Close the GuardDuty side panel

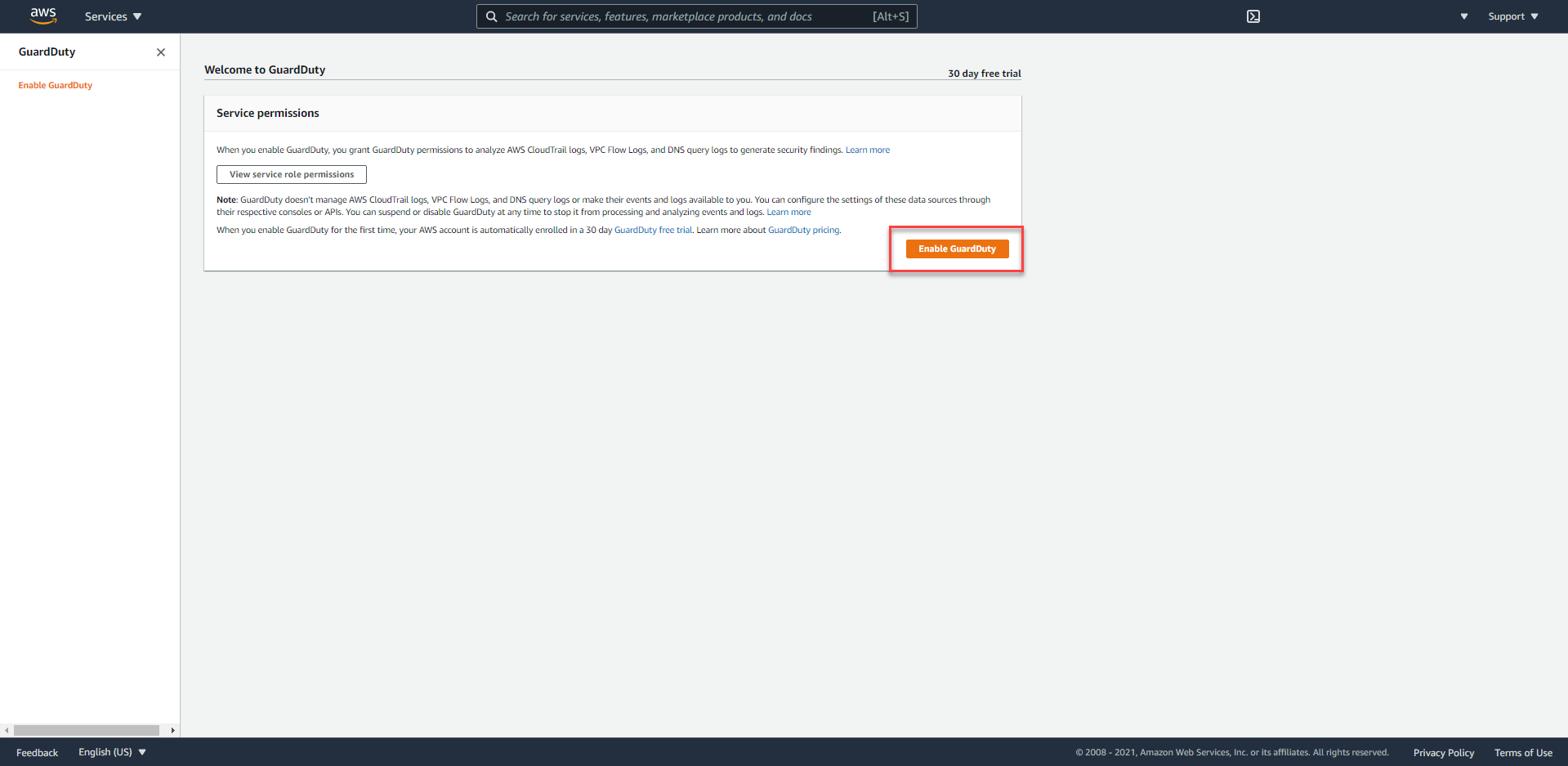(x=161, y=52)
